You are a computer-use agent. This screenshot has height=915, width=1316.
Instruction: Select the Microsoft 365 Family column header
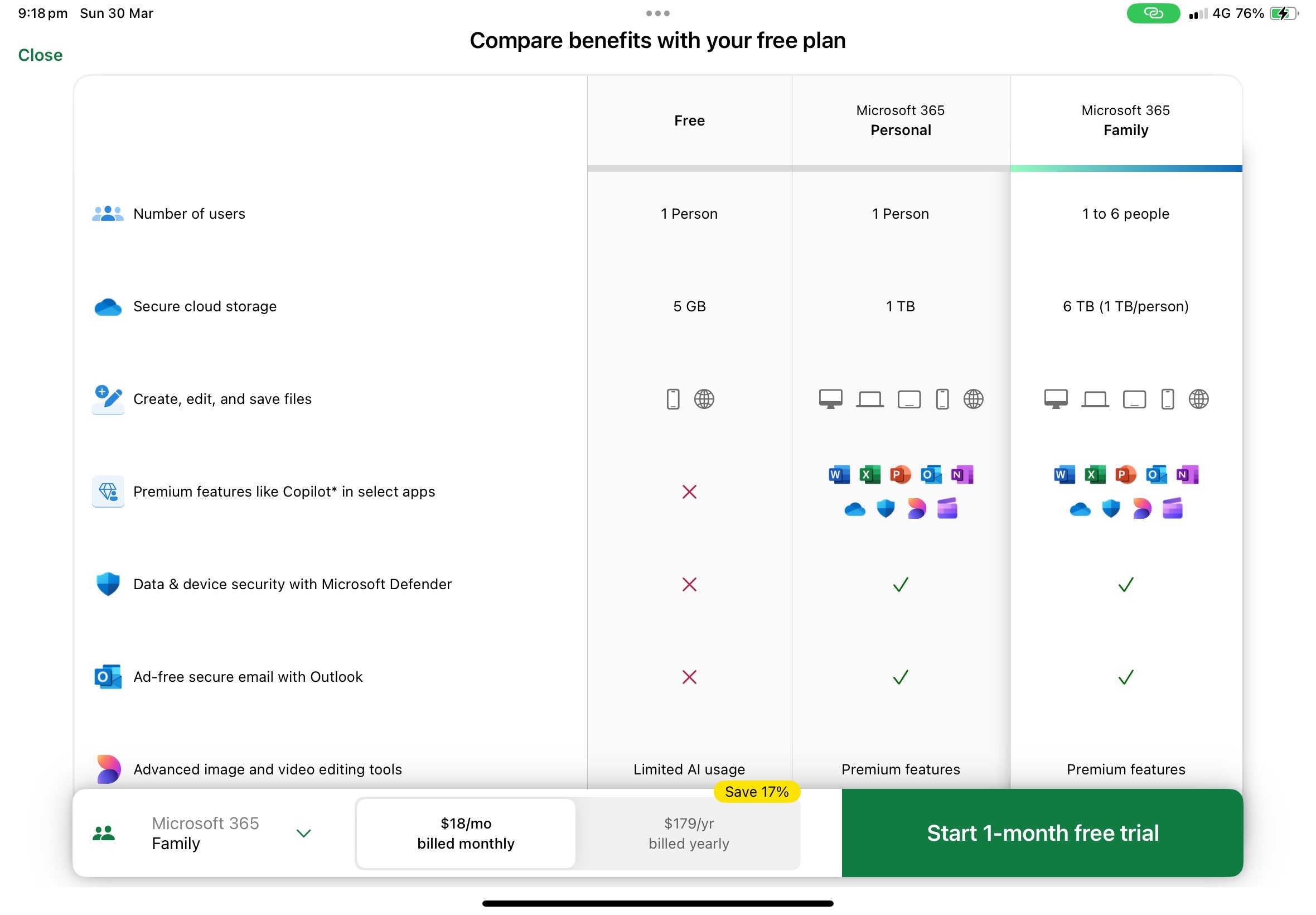click(x=1125, y=121)
